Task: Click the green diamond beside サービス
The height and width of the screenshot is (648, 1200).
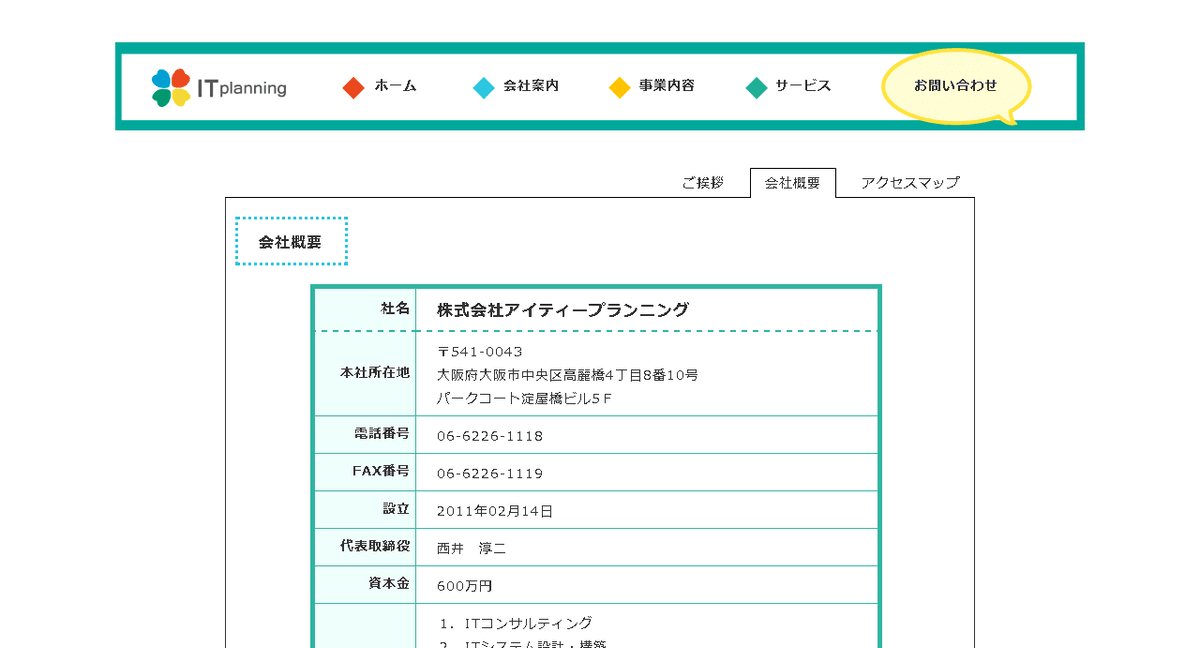Action: click(757, 88)
